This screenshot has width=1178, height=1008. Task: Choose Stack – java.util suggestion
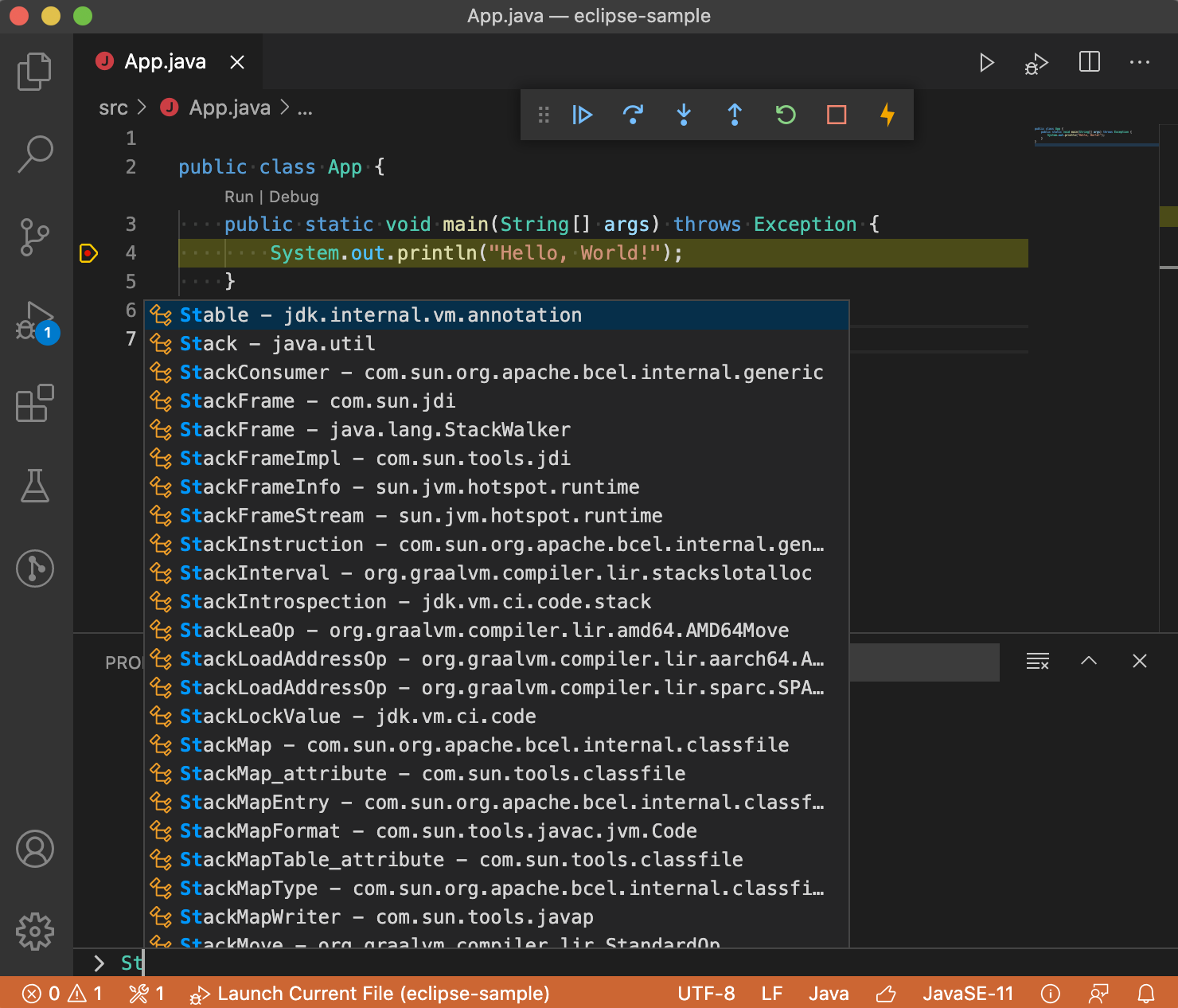pos(277,344)
